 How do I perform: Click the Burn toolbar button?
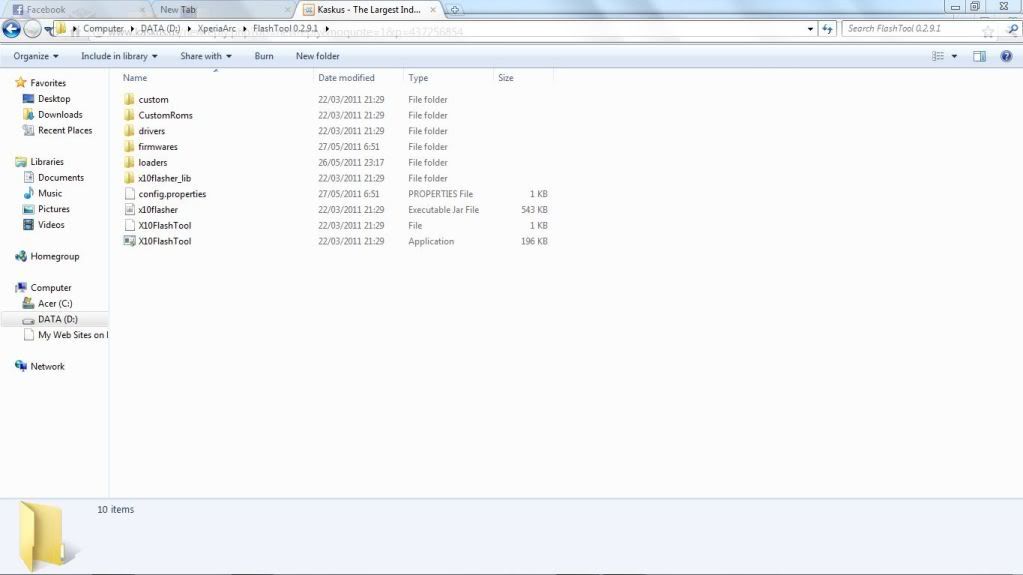point(264,56)
